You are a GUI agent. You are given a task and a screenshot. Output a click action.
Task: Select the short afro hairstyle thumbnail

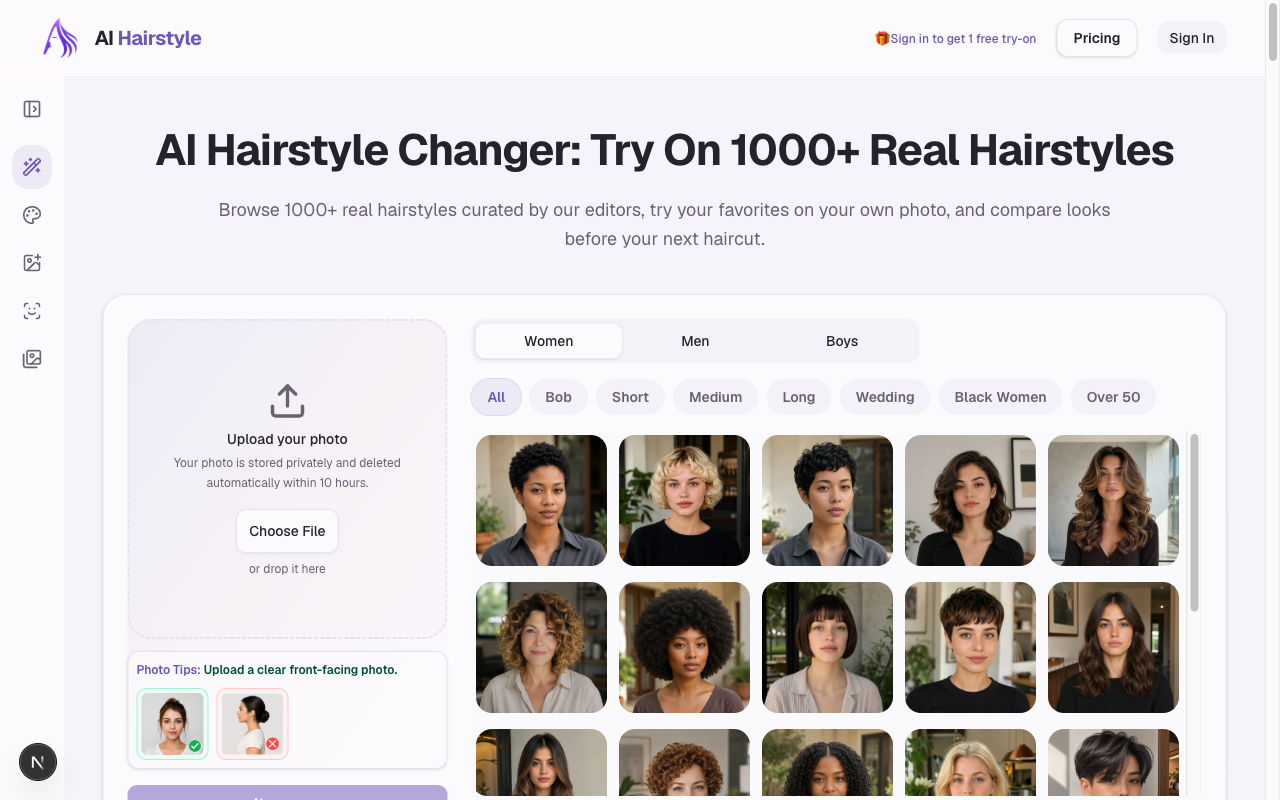(x=541, y=500)
